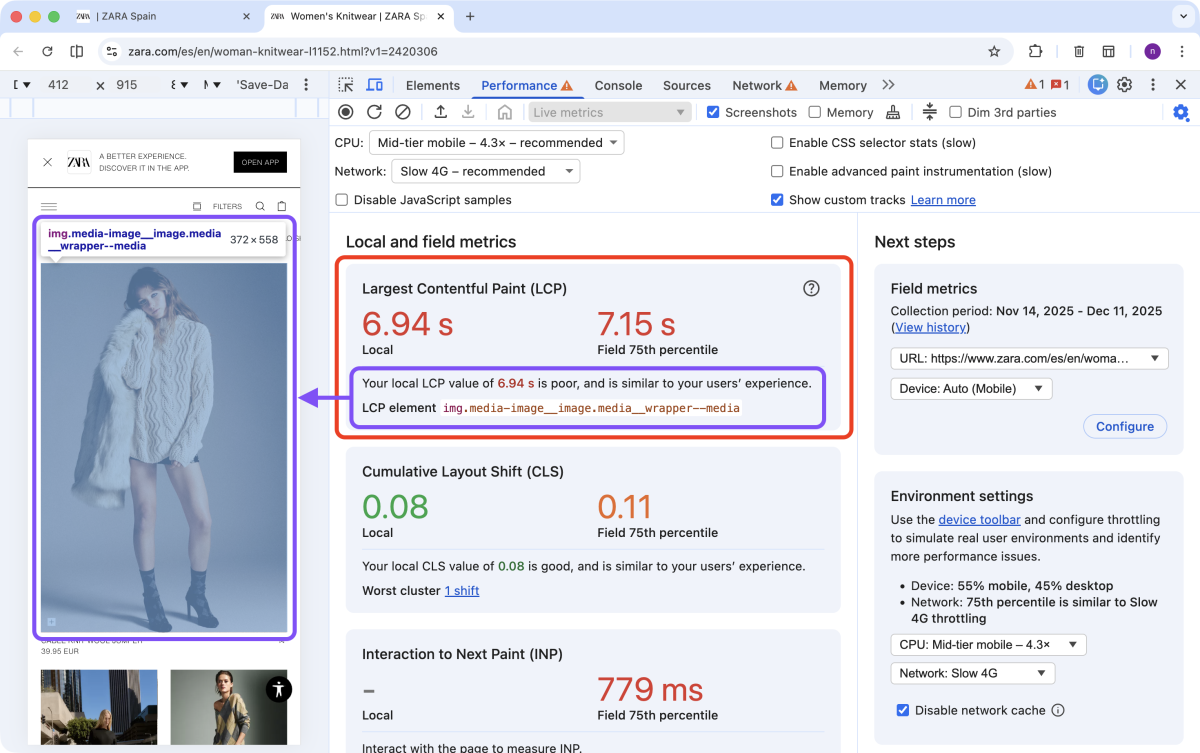Open the Slow 4G network throttling dropdown
Viewport: 1200px width, 753px height.
tap(486, 170)
